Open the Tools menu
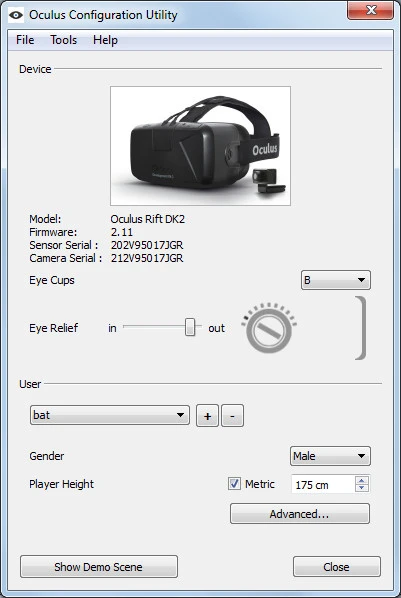The image size is (401, 598). coord(64,40)
